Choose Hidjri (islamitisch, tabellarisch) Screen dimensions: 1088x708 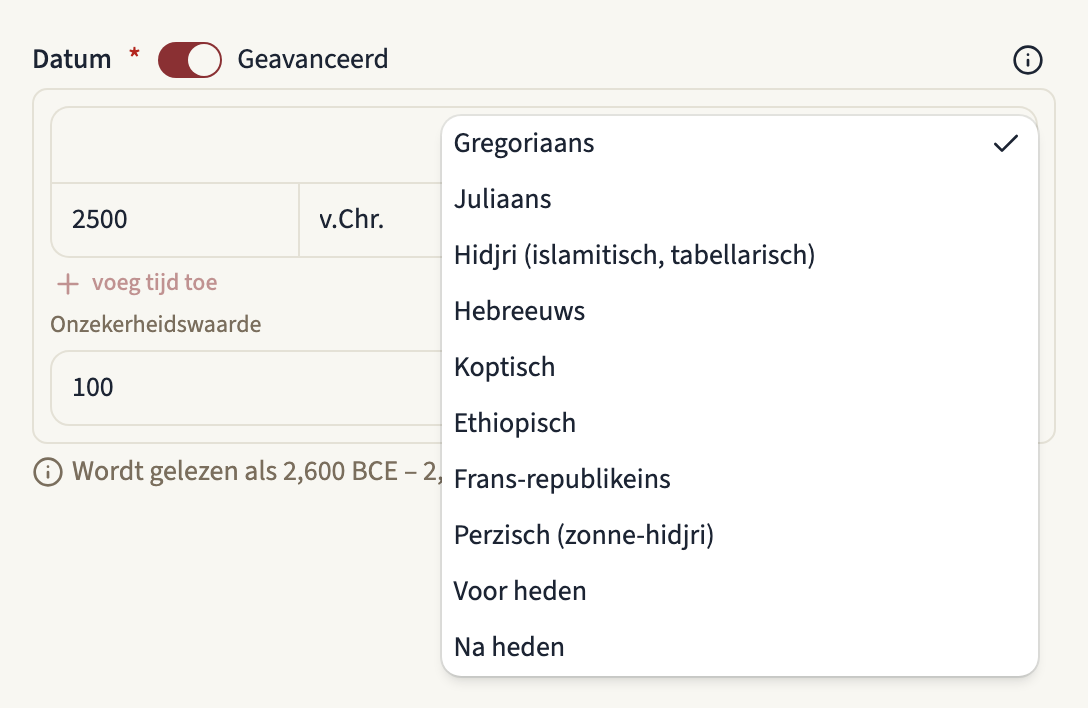740,255
